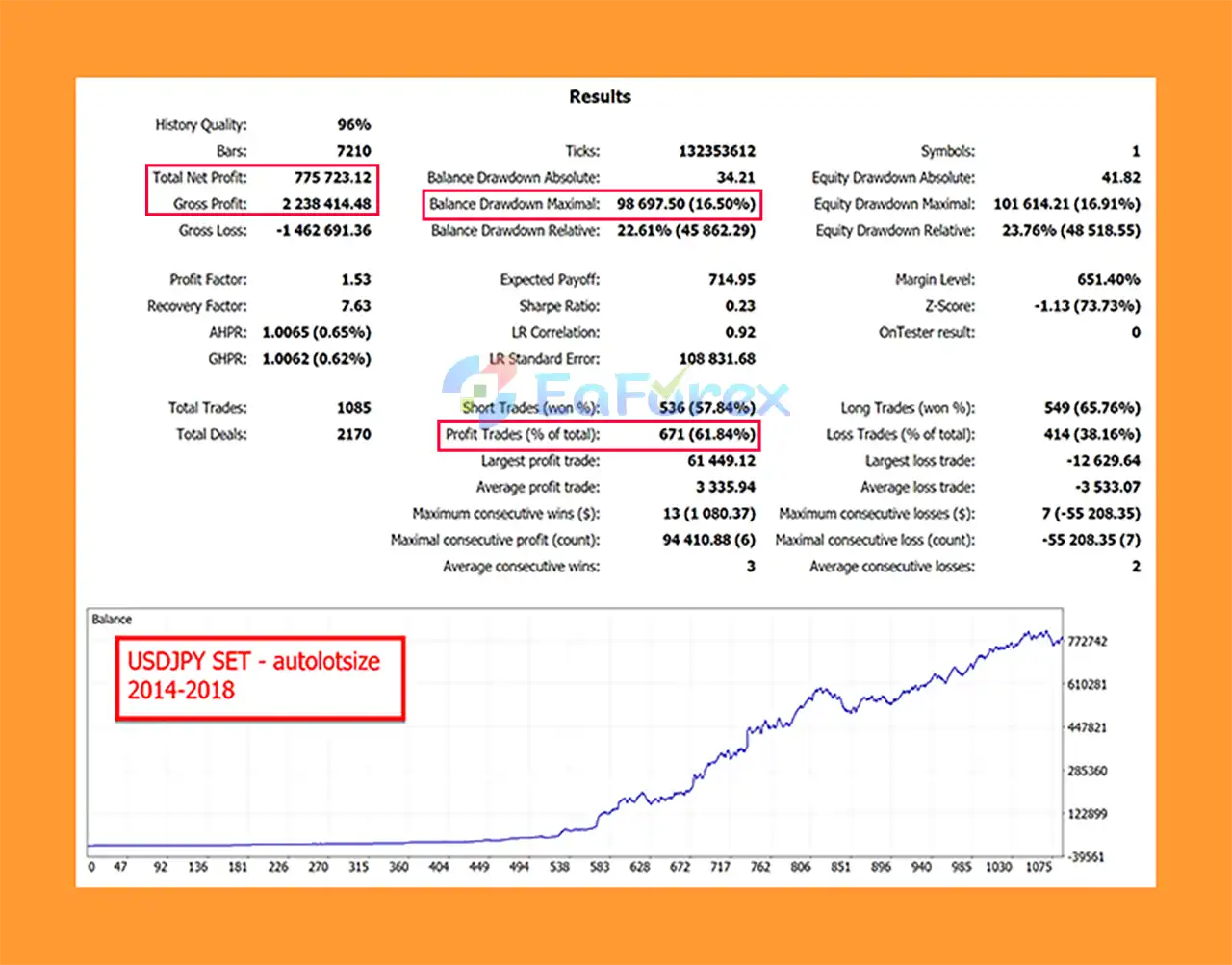This screenshot has width=1232, height=965.
Task: Click the Results heading
Action: click(600, 97)
